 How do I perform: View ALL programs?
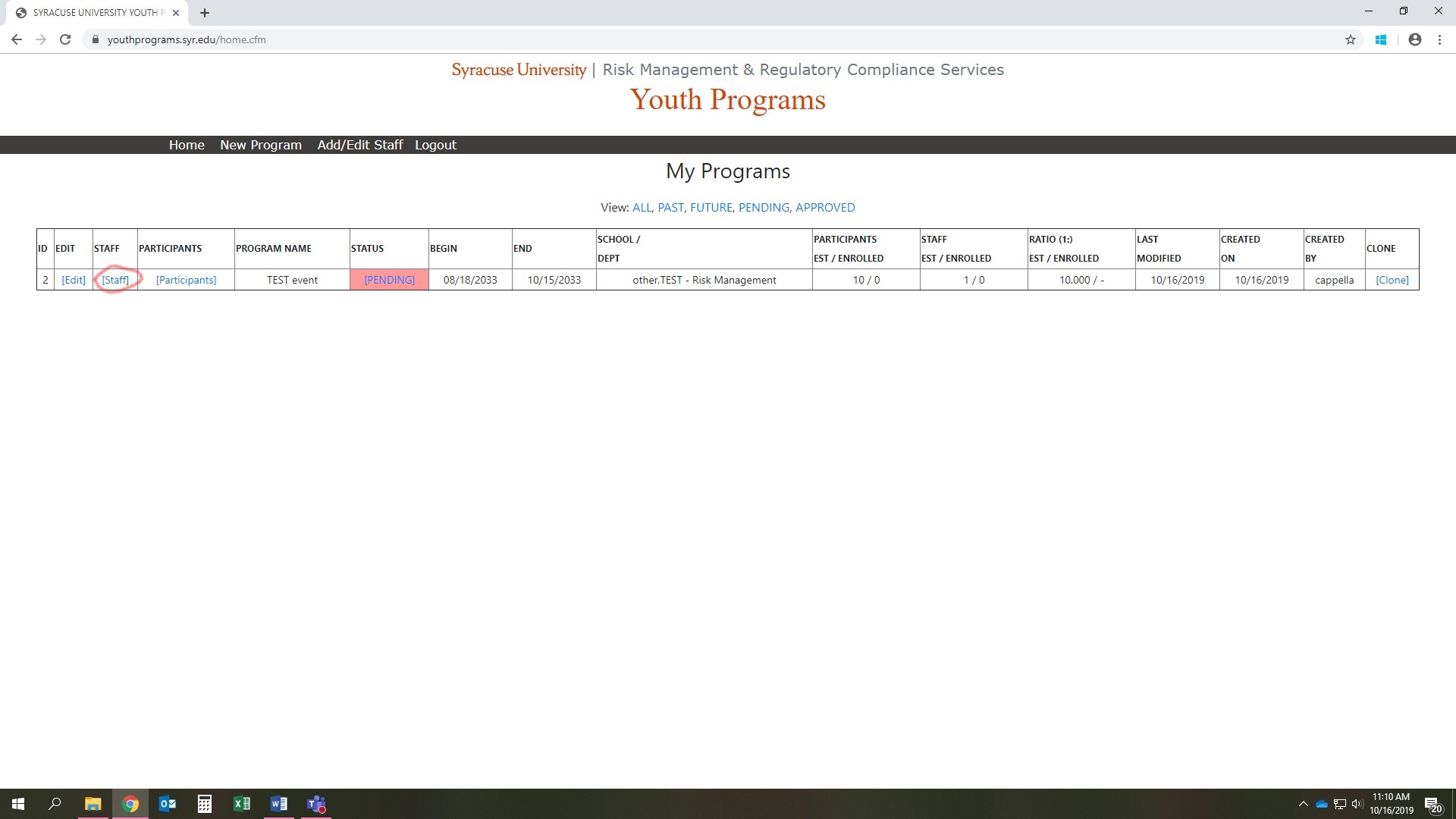coord(641,208)
